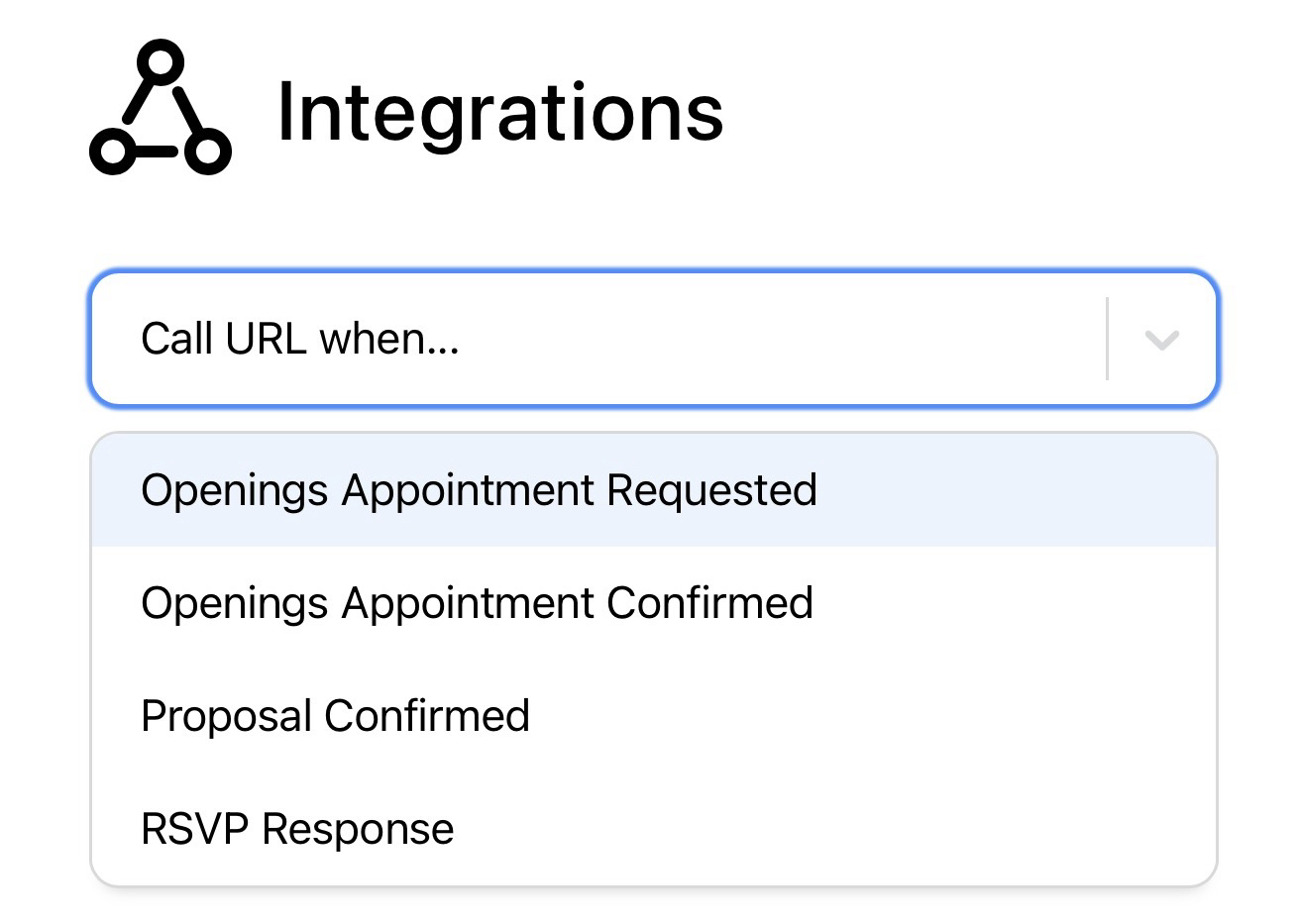Click the webhook icon above the dropdown
Image resolution: width=1302 pixels, height=924 pixels.
click(x=159, y=109)
